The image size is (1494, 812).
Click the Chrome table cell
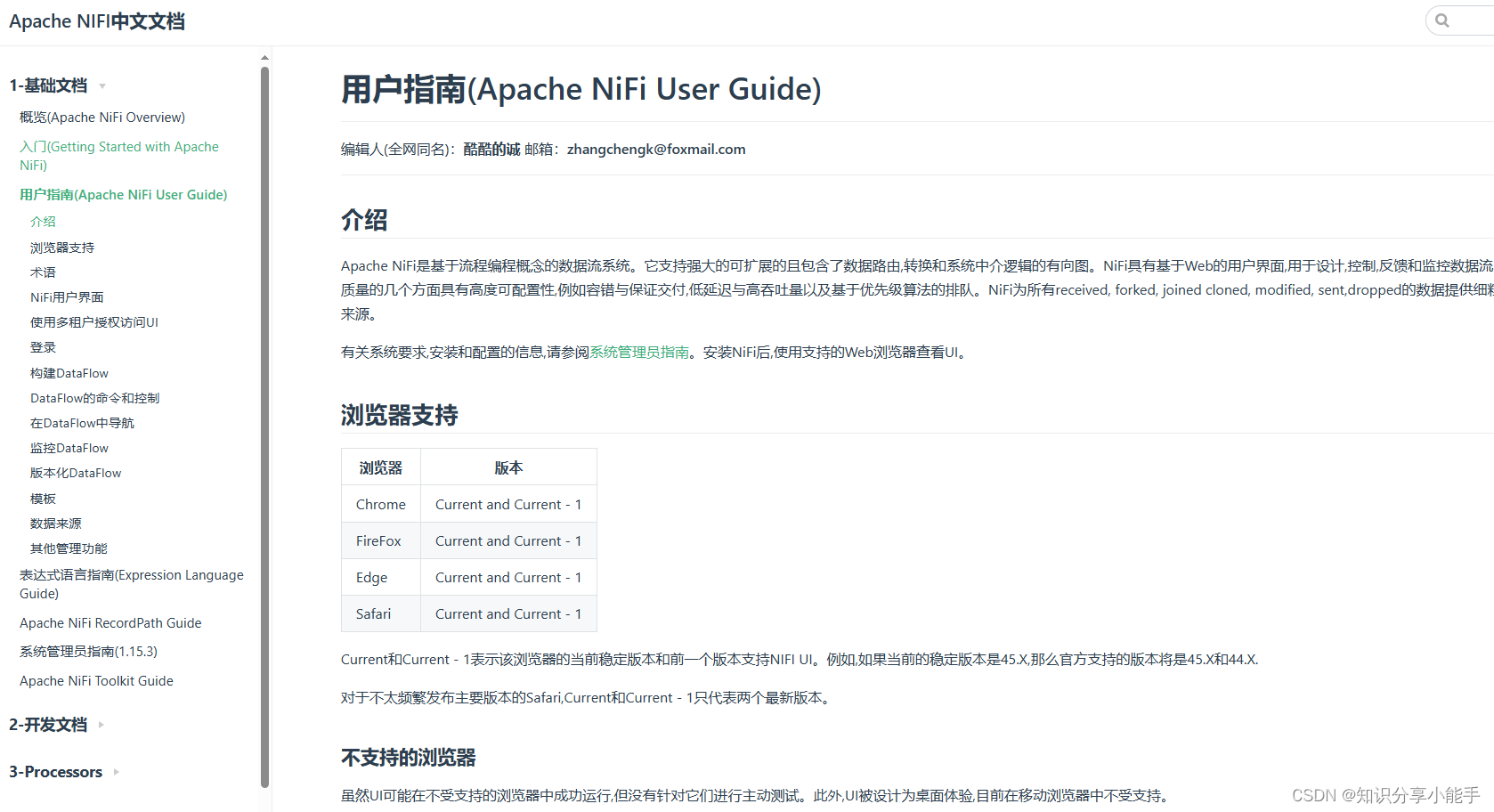coord(381,505)
